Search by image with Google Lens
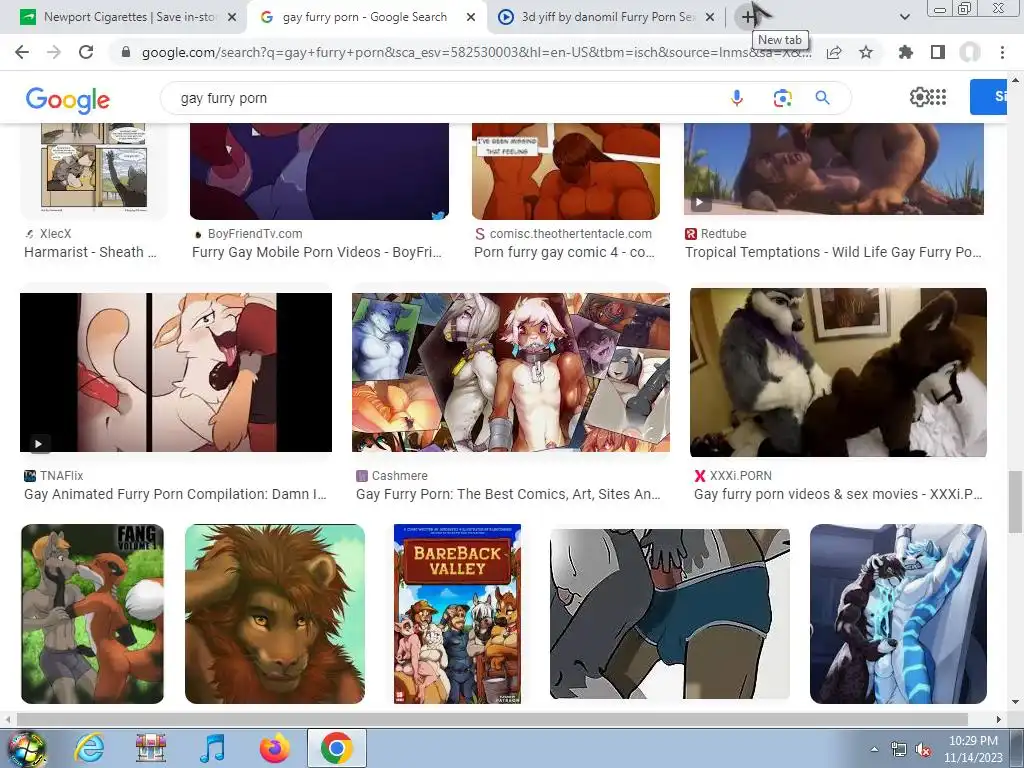The image size is (1024, 768). (x=782, y=98)
